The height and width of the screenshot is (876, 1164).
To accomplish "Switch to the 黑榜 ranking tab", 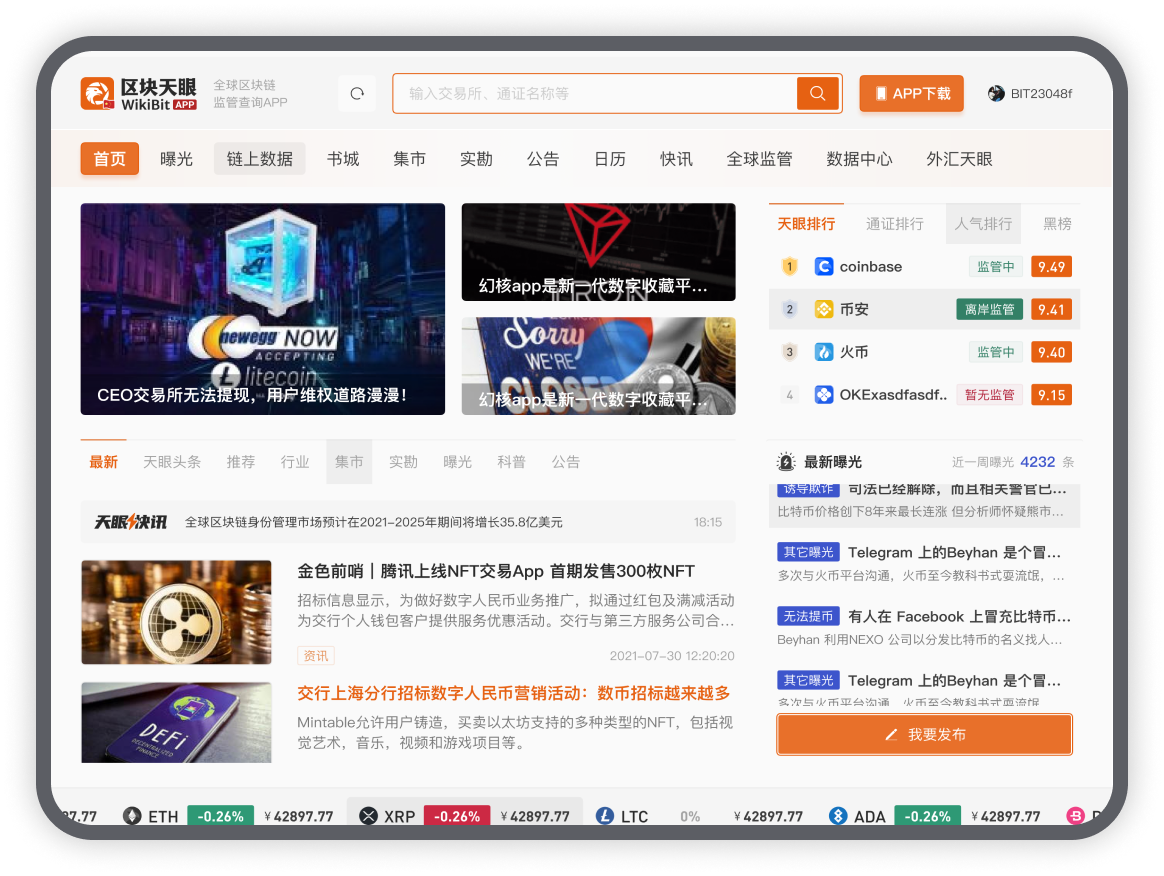I will click(x=1057, y=223).
